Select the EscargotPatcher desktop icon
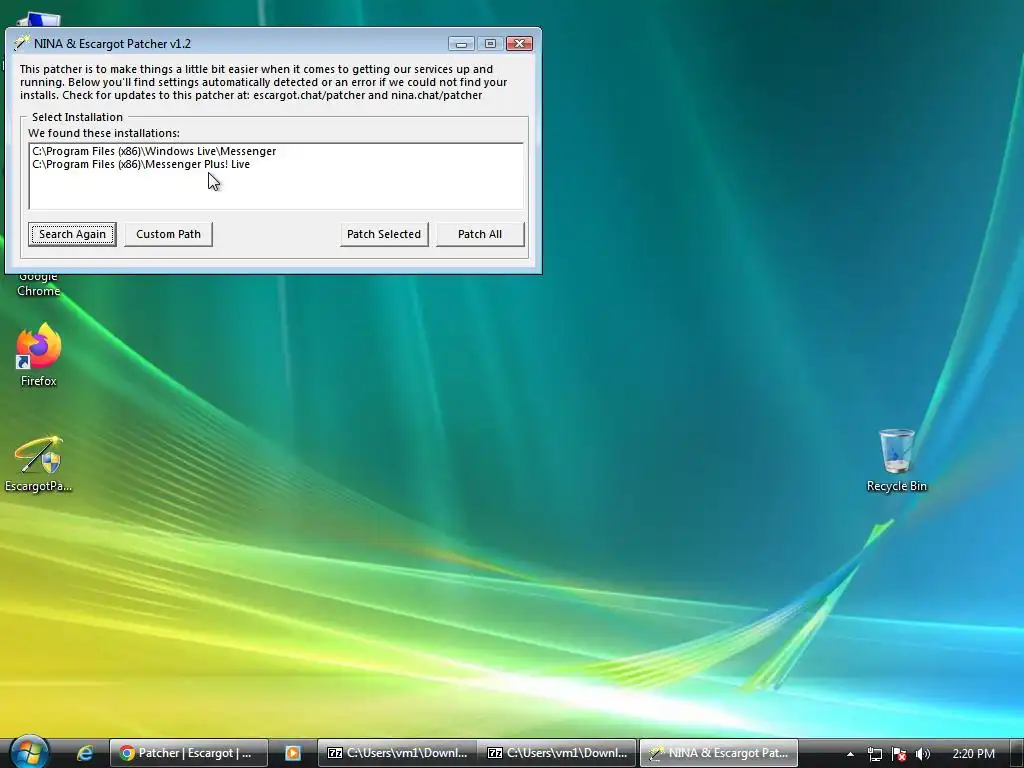 coord(39,464)
